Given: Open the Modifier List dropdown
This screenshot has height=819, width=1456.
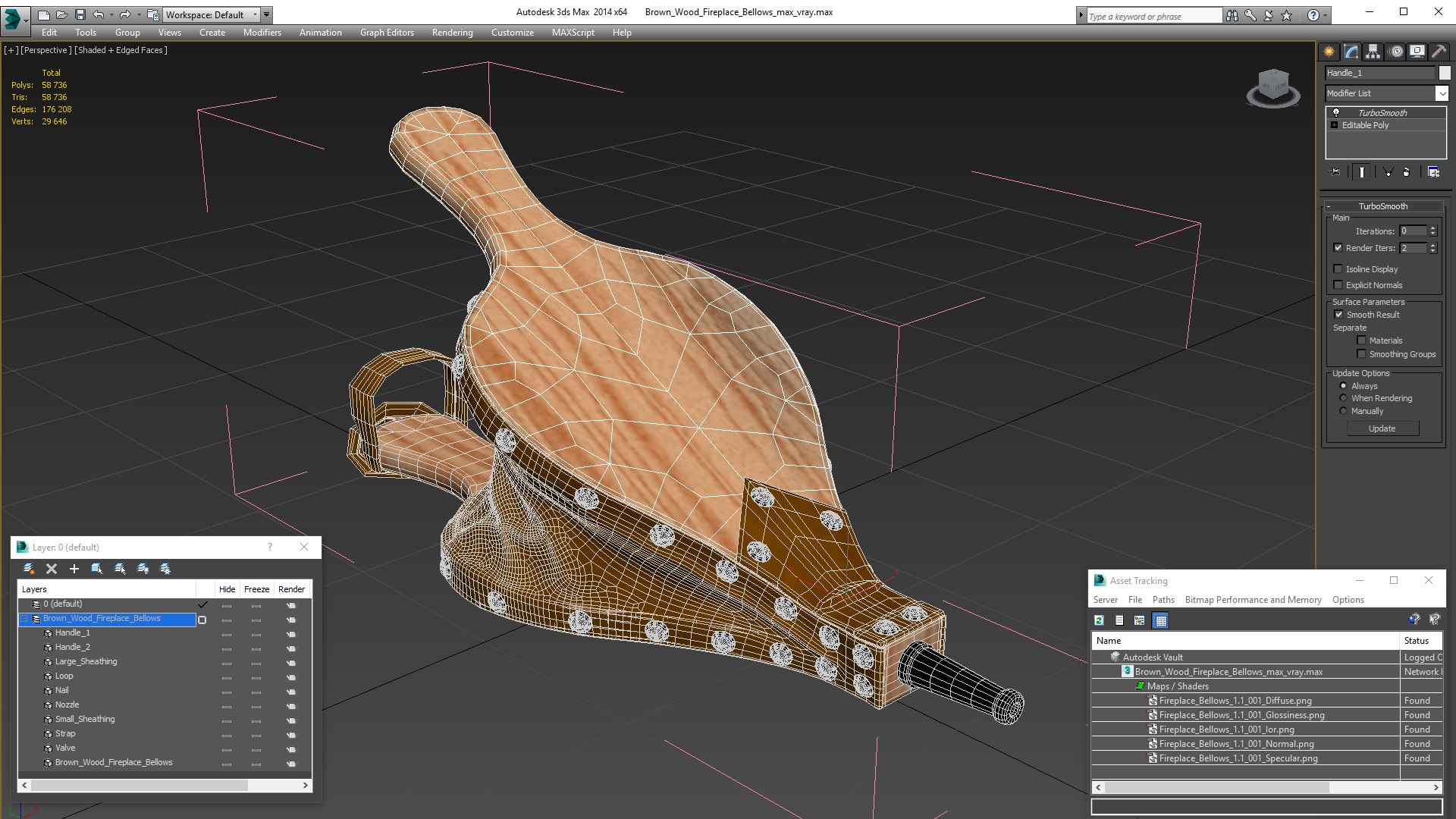Looking at the screenshot, I should (1441, 93).
